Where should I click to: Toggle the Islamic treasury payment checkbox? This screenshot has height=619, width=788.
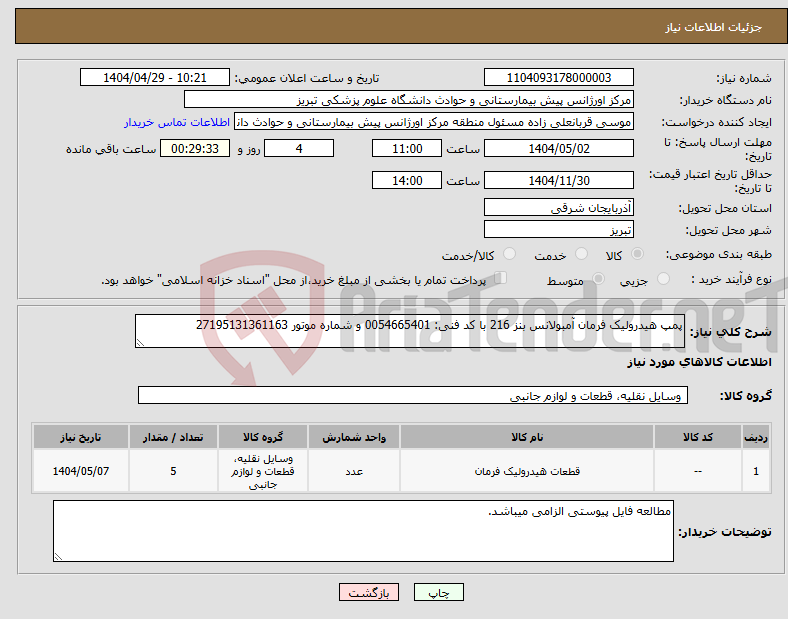(501, 278)
